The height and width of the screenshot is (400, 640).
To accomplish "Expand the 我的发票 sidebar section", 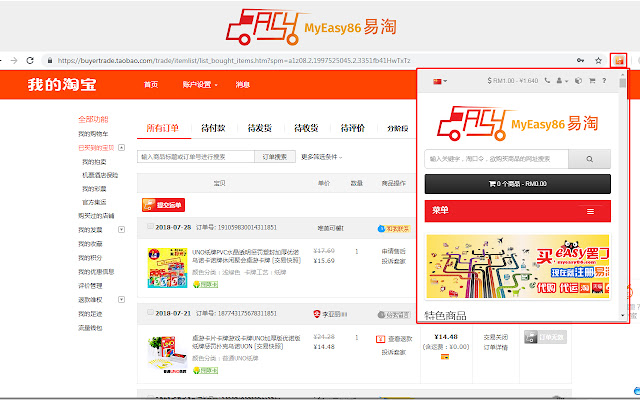I will tap(121, 229).
